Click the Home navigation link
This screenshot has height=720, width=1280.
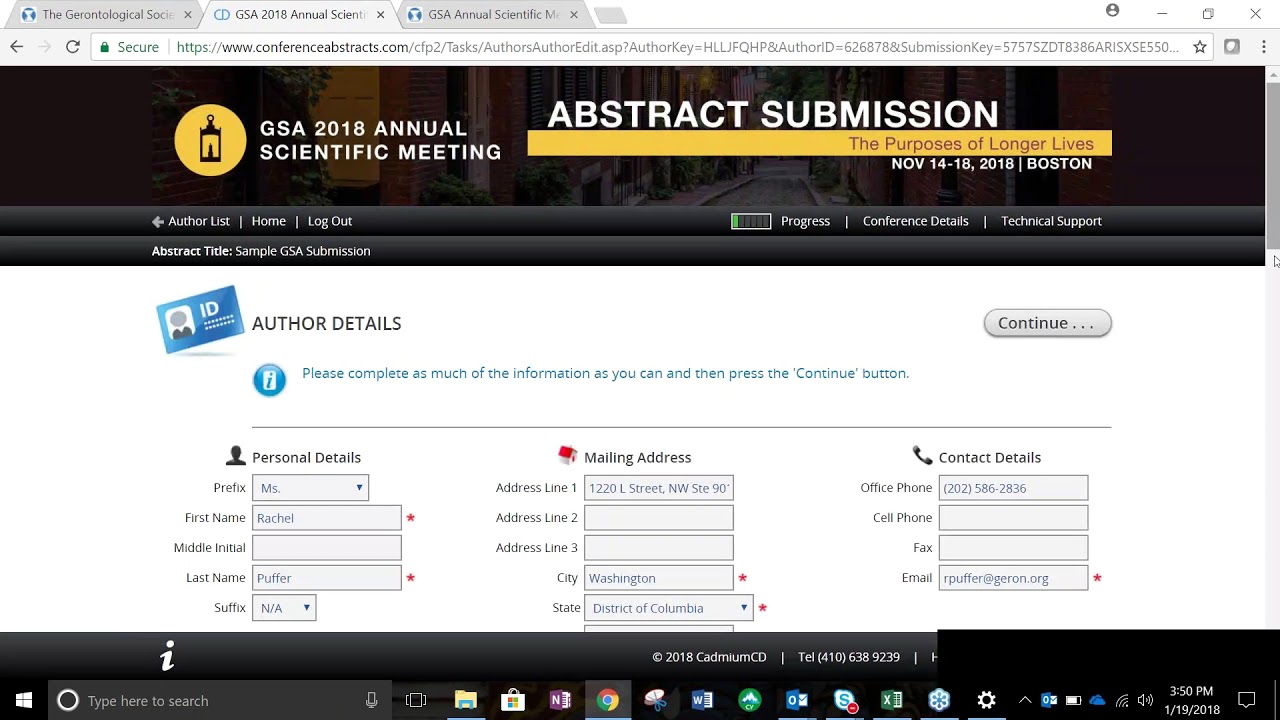[268, 221]
